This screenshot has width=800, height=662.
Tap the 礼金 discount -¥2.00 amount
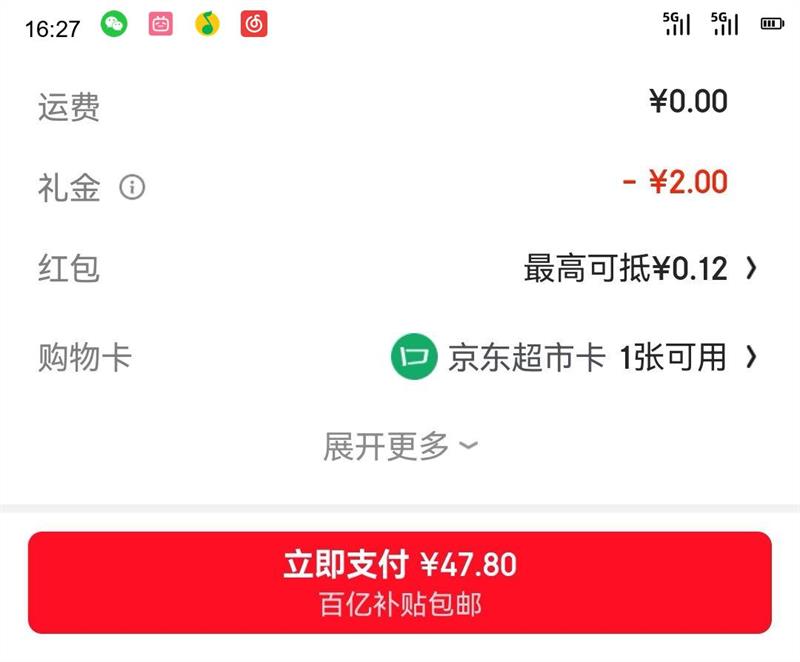coord(675,182)
